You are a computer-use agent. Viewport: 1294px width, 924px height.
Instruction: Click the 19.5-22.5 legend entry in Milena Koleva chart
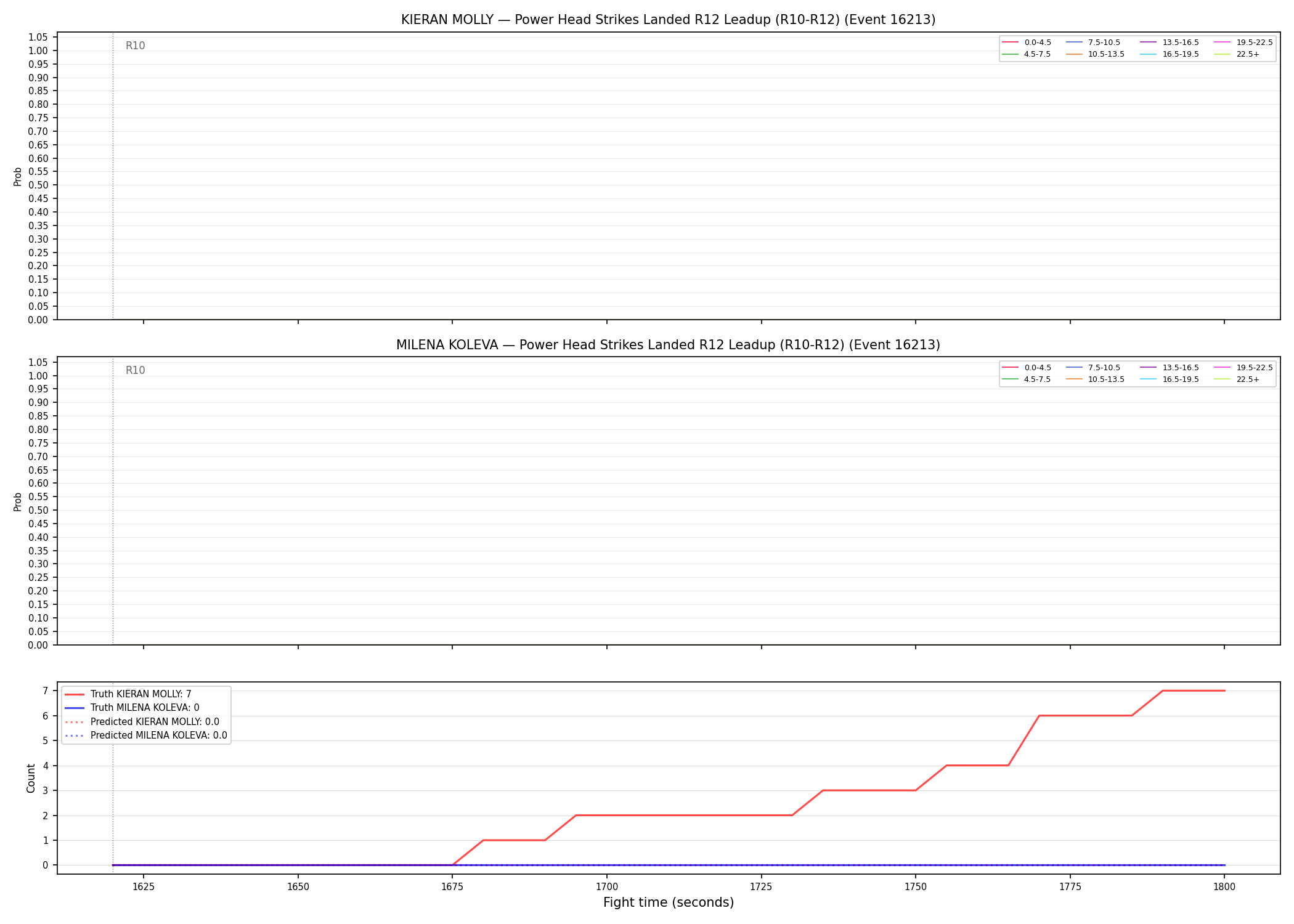click(1243, 368)
